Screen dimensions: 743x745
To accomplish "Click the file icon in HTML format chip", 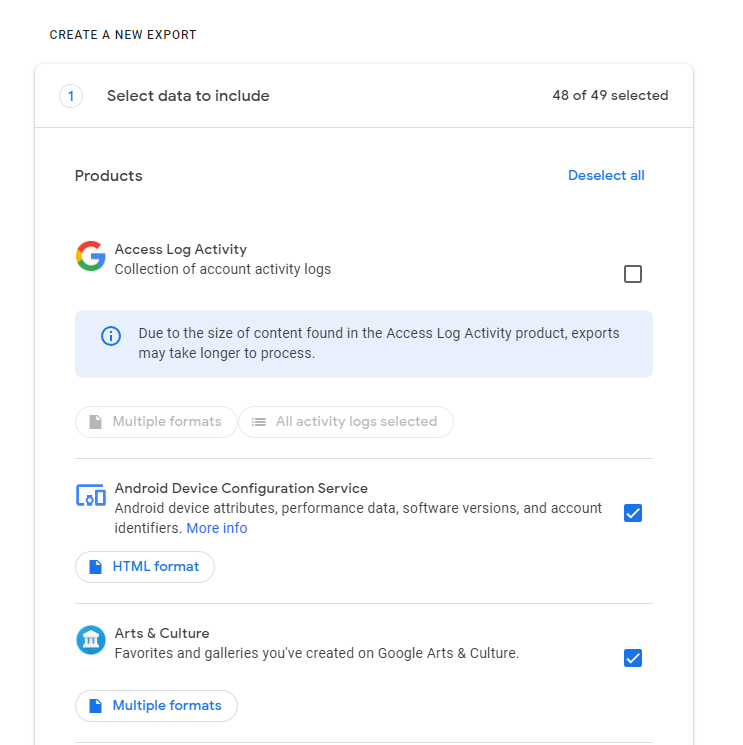I will (x=96, y=567).
